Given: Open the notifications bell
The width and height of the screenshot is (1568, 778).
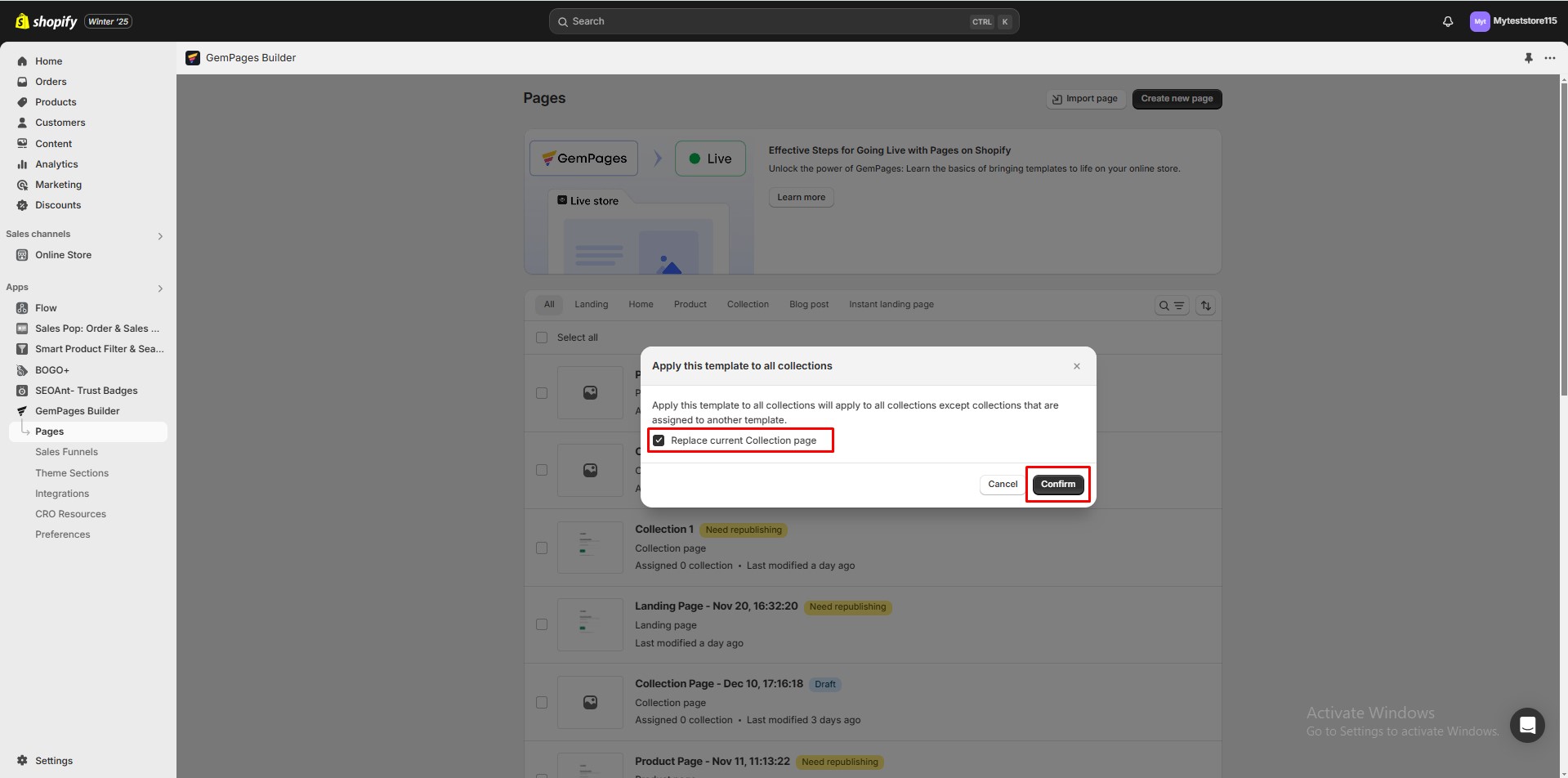Looking at the screenshot, I should pyautogui.click(x=1447, y=21).
